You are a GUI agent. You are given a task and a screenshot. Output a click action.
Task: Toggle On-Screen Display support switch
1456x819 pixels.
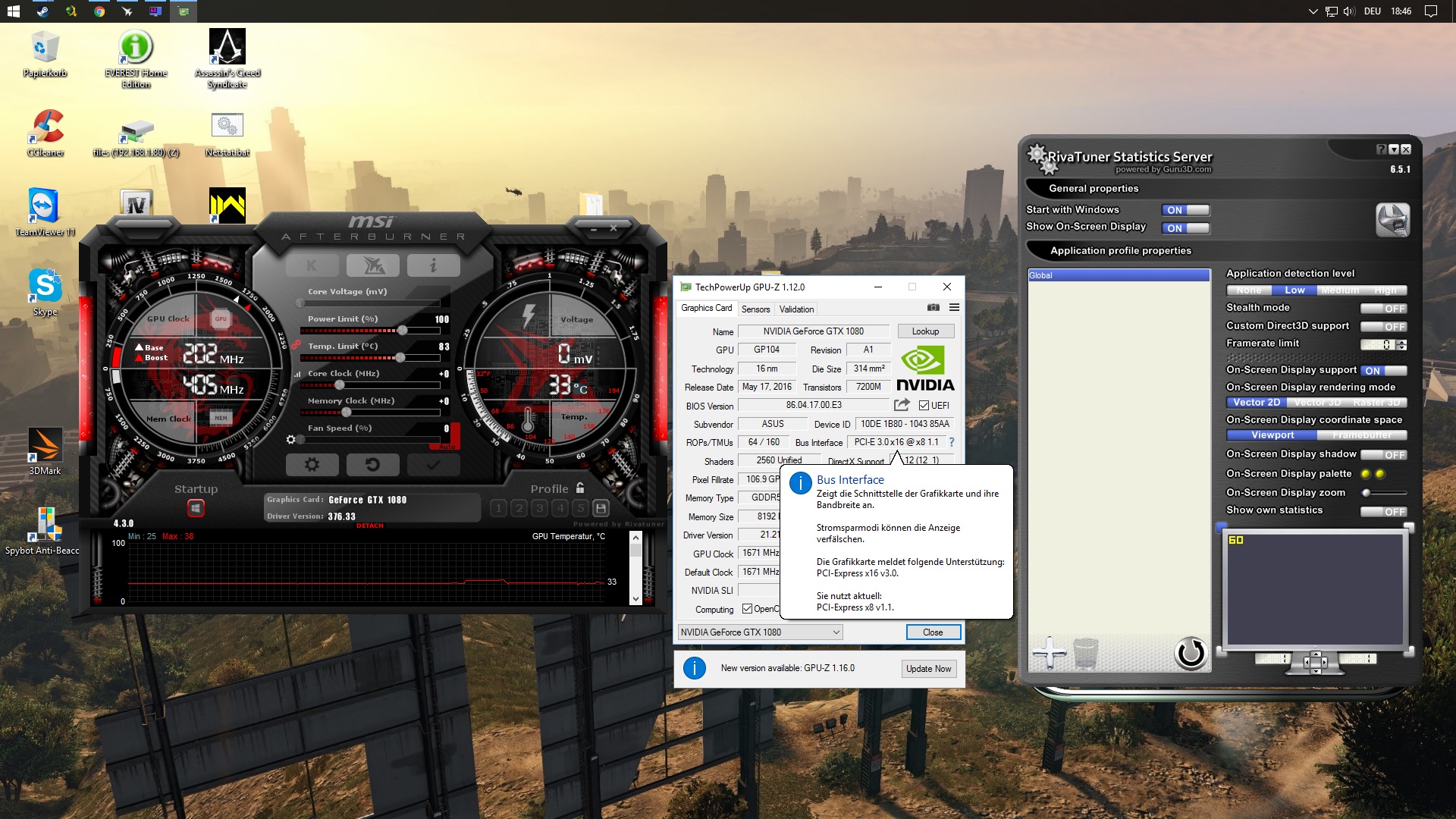[1384, 371]
